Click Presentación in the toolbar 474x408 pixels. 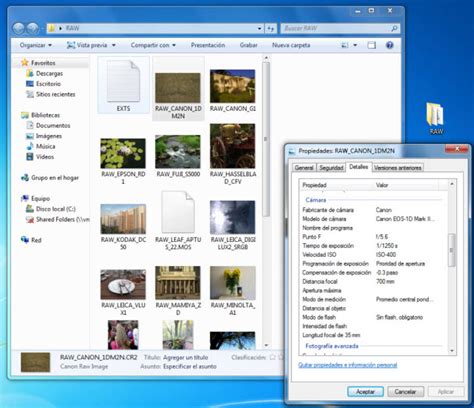pyautogui.click(x=208, y=45)
